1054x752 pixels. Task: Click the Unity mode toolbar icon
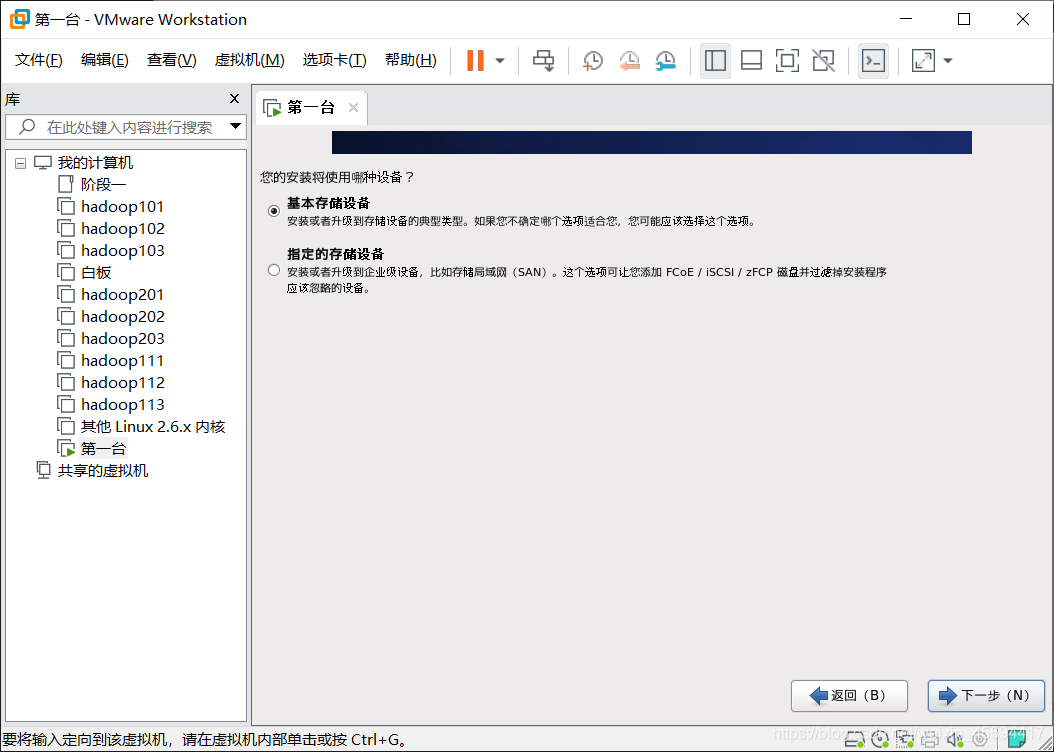tap(823, 60)
